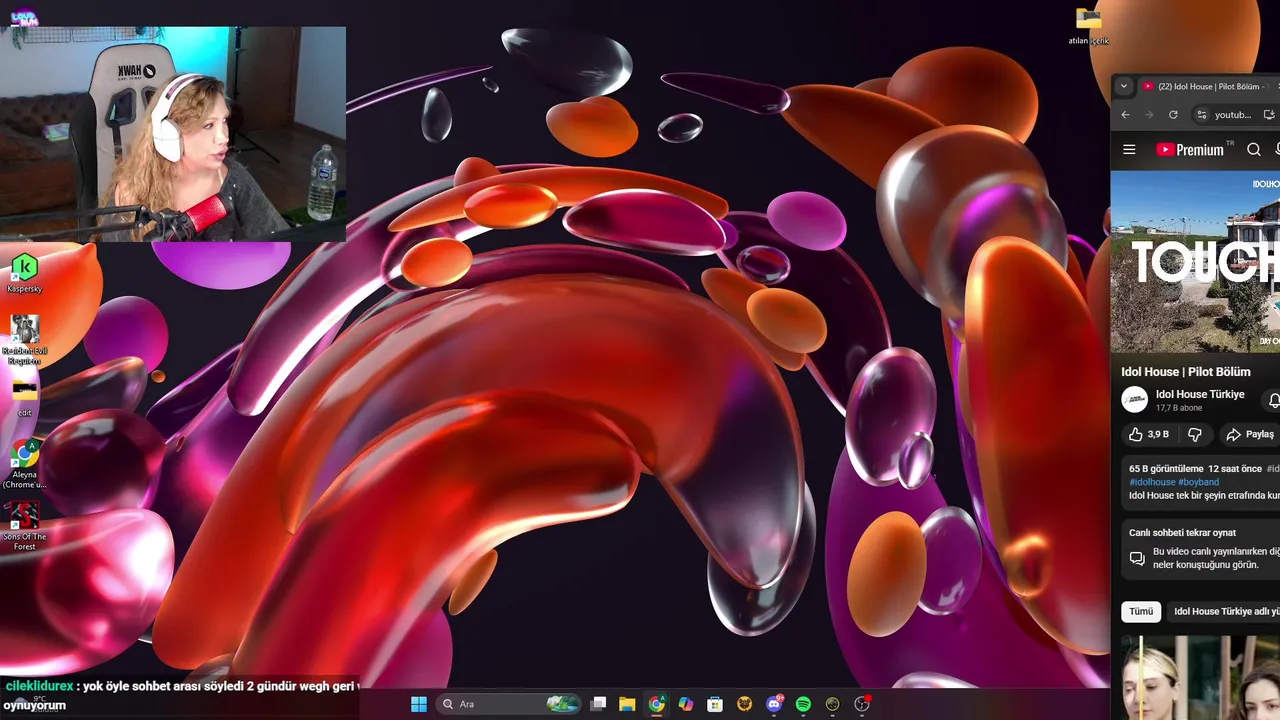Select the Aleyna Chrome shortcut icon
The image size is (1280, 720).
[x=24, y=464]
